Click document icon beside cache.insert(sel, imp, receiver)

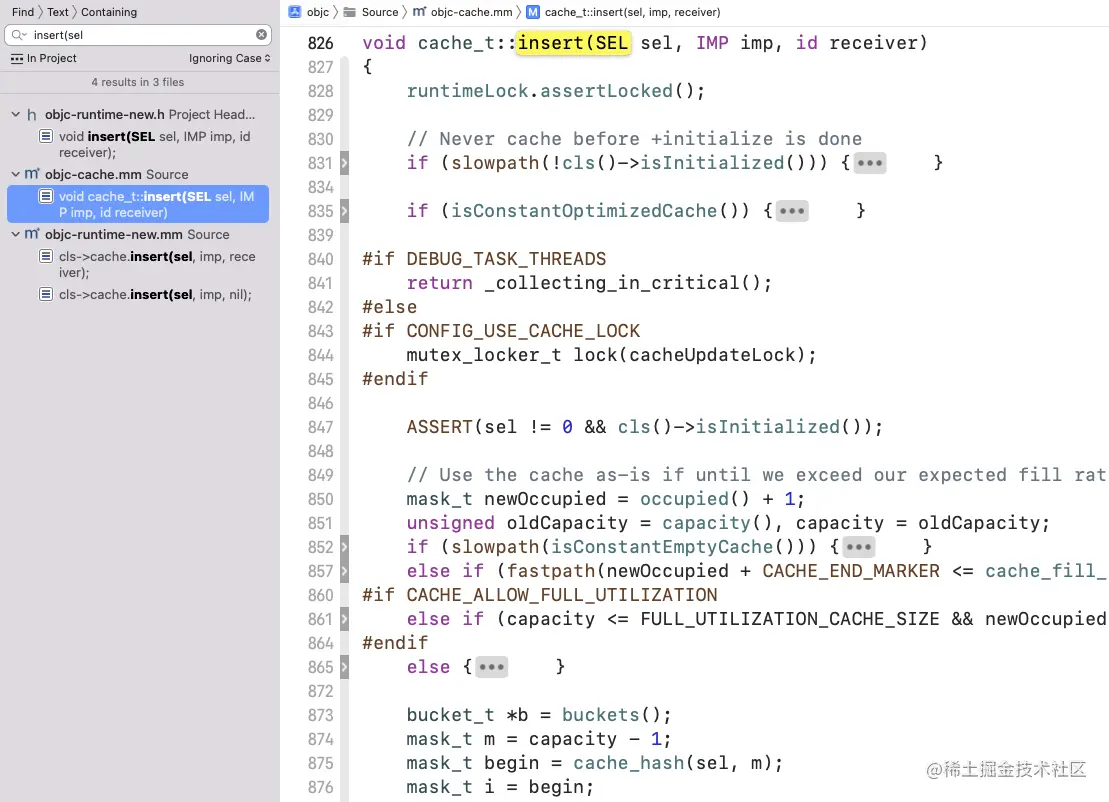[46, 256]
